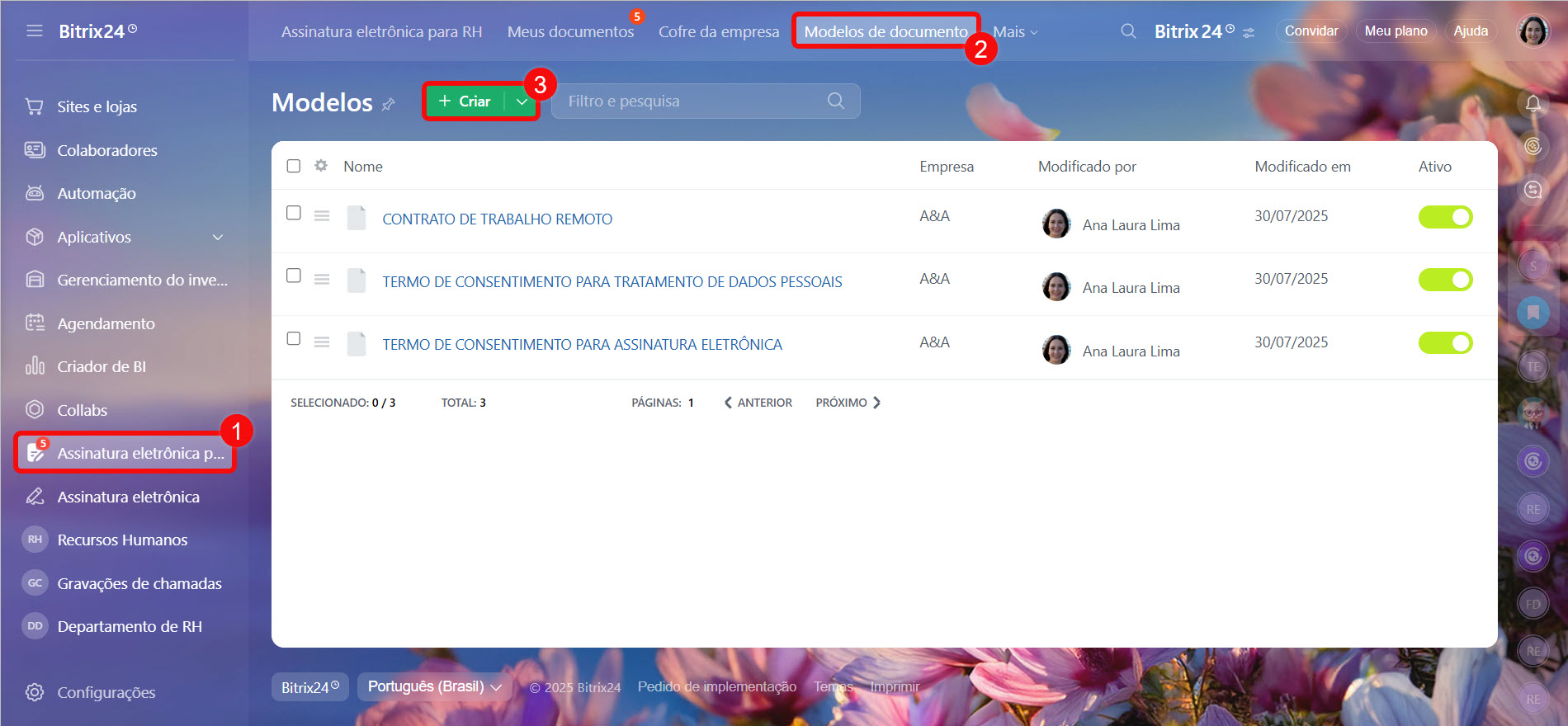
Task: Open the hamburger menu next to the Bitrix24 logo
Action: 35,31
